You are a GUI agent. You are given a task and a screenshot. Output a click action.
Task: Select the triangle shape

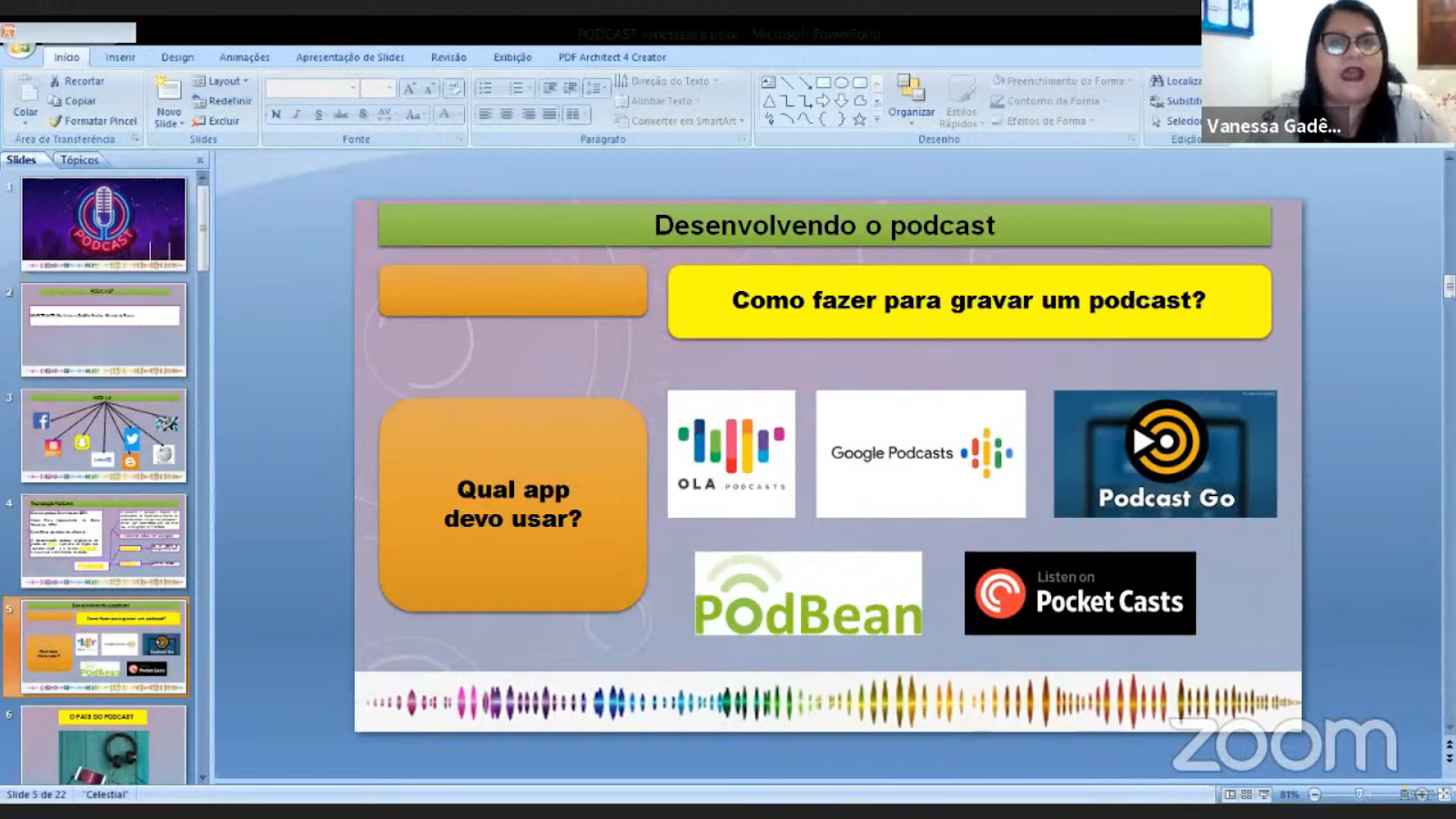pyautogui.click(x=769, y=101)
